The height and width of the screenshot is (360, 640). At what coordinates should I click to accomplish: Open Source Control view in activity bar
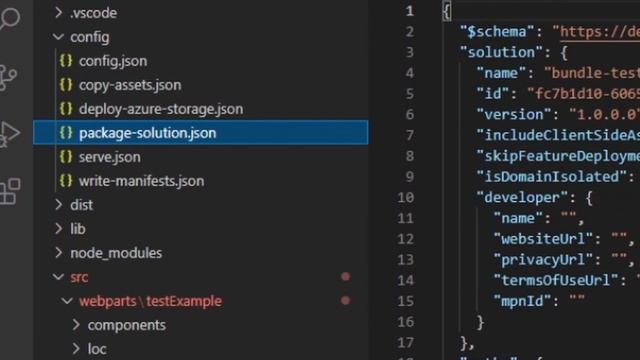click(8, 77)
